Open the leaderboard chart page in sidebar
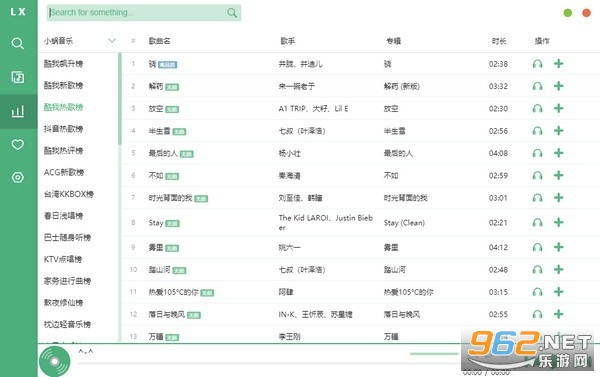Image resolution: width=600 pixels, height=377 pixels. (x=18, y=111)
